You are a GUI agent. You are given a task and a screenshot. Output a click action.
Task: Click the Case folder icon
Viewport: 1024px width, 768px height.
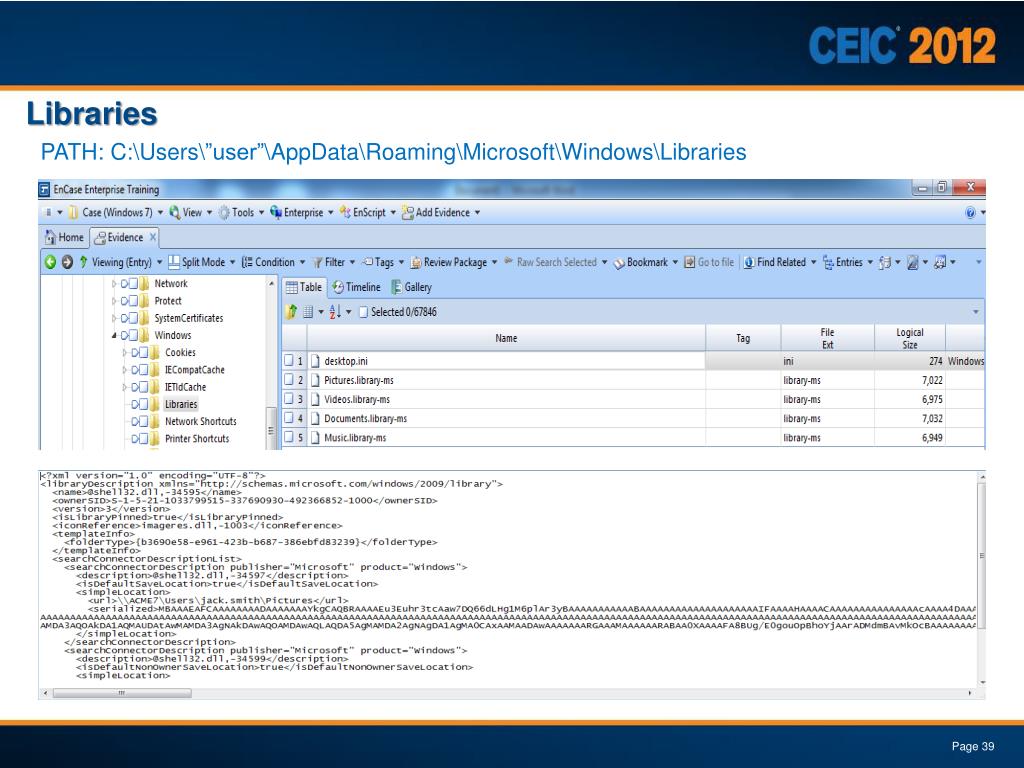(73, 212)
